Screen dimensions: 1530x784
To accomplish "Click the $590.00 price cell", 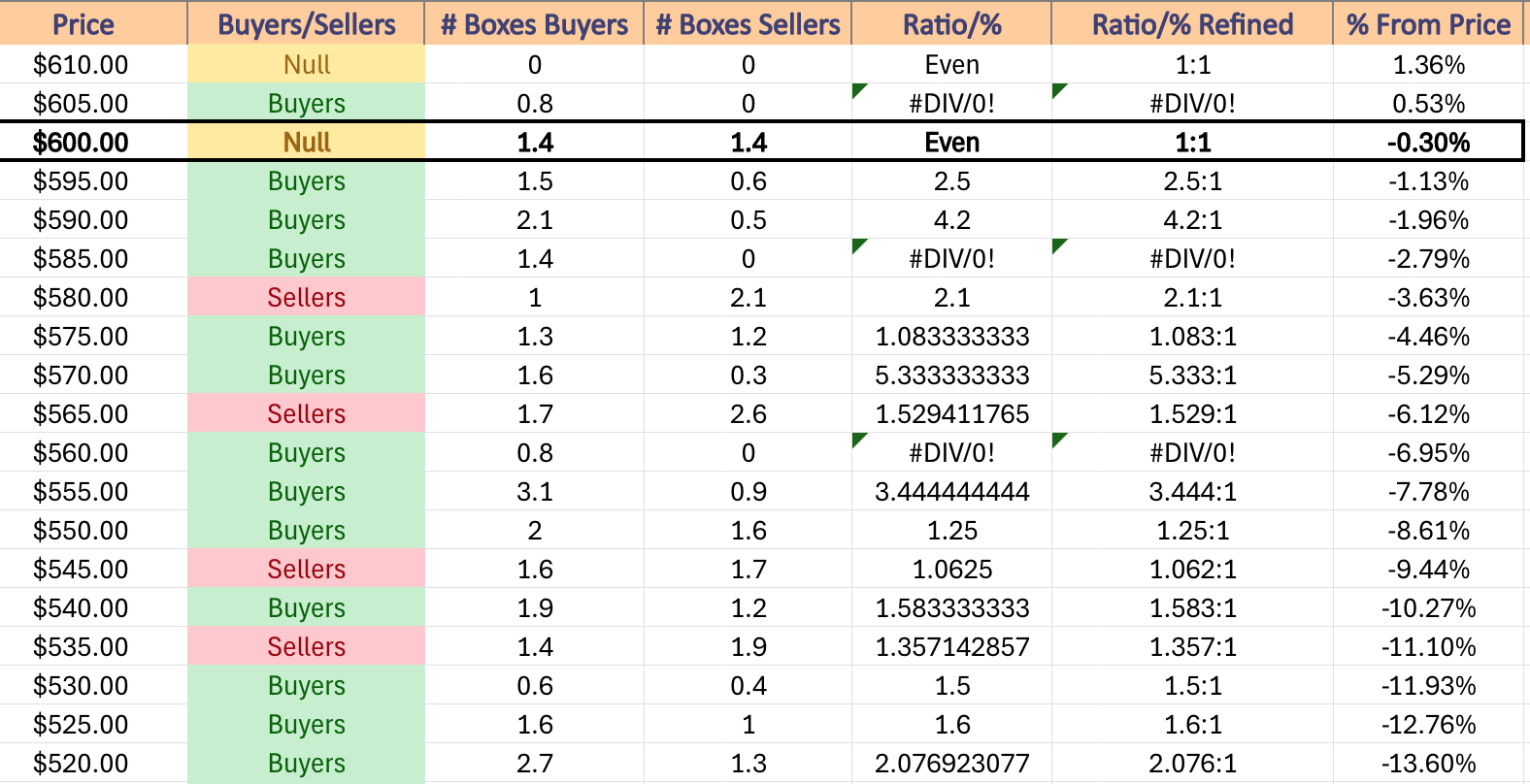I will (93, 219).
